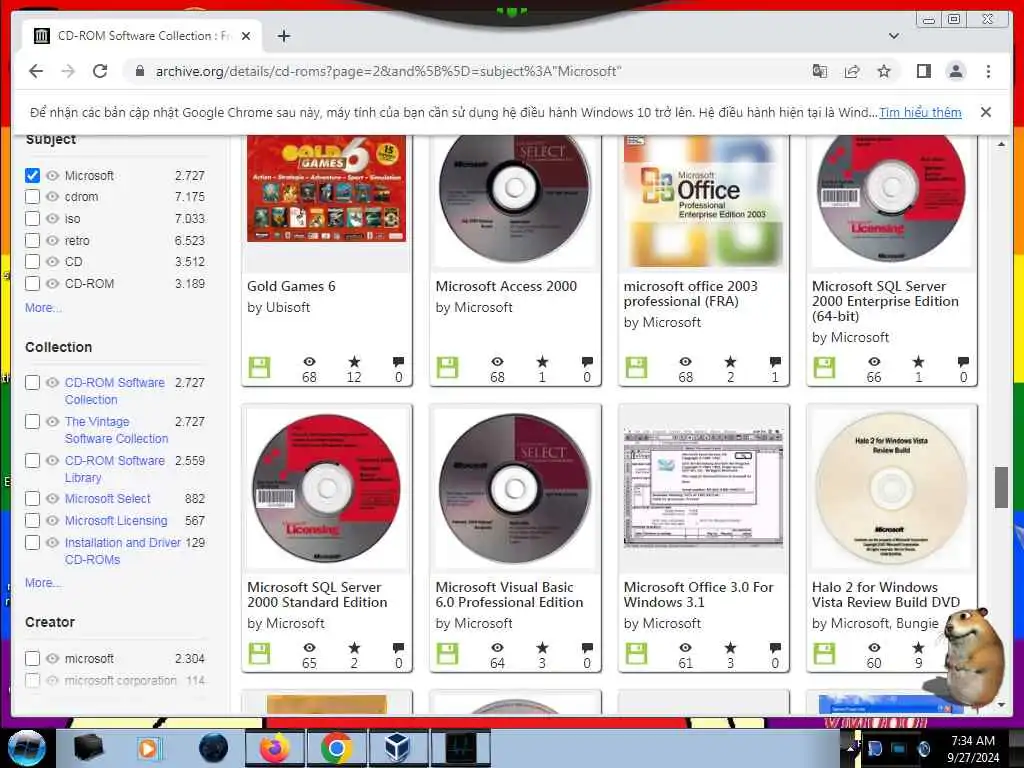The width and height of the screenshot is (1024, 768).
Task: Open Chrome profile avatar
Action: [955, 71]
